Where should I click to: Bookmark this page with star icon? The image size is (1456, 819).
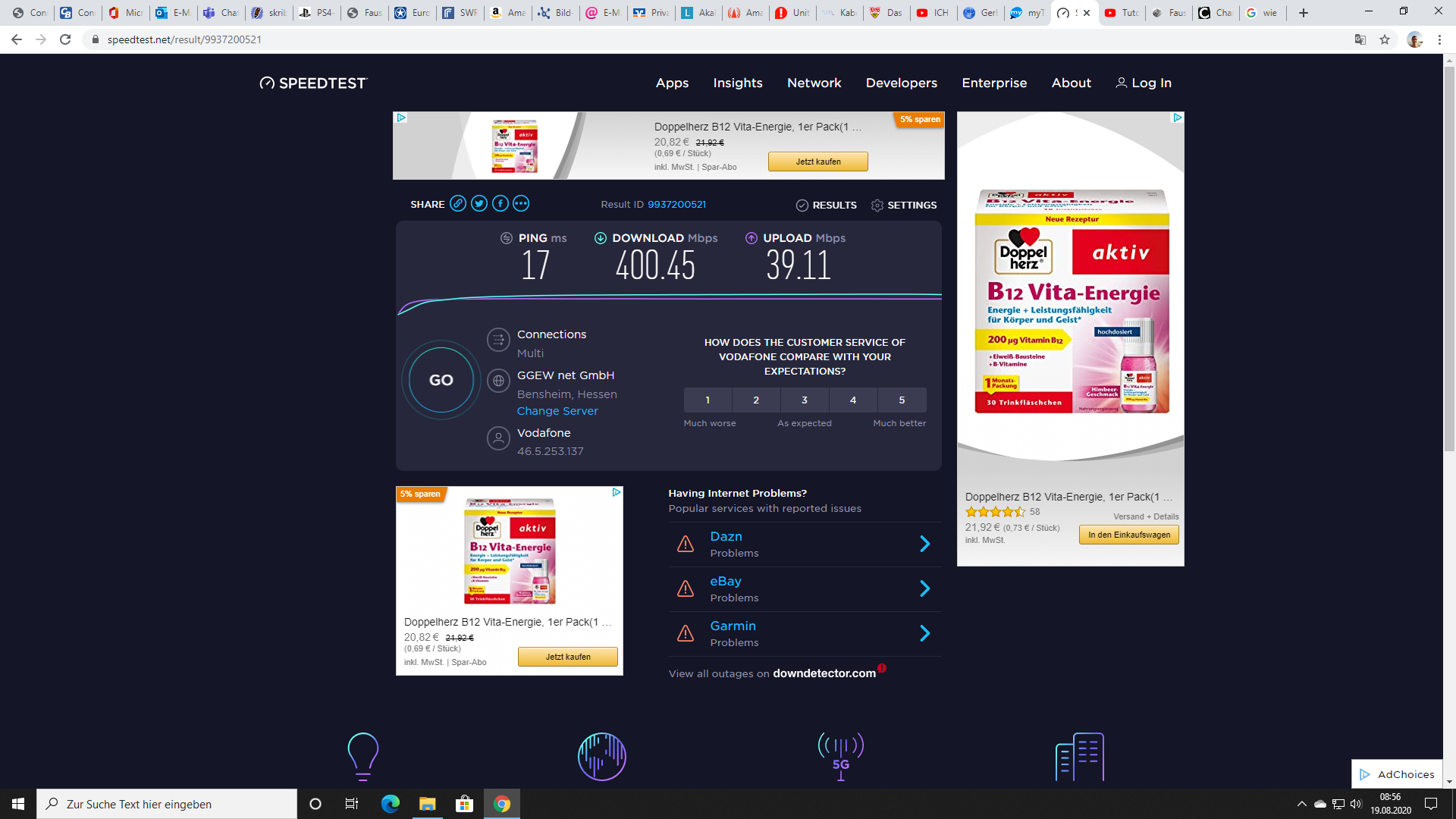point(1385,39)
